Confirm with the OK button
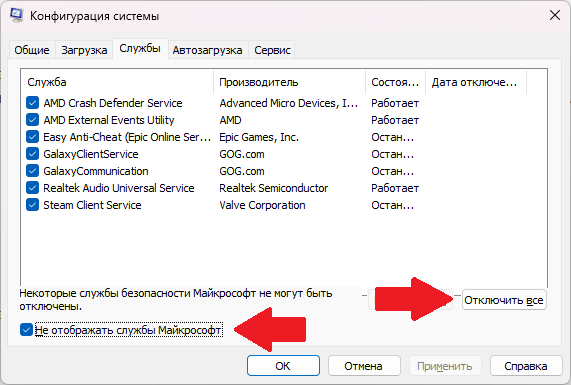 click(x=283, y=366)
